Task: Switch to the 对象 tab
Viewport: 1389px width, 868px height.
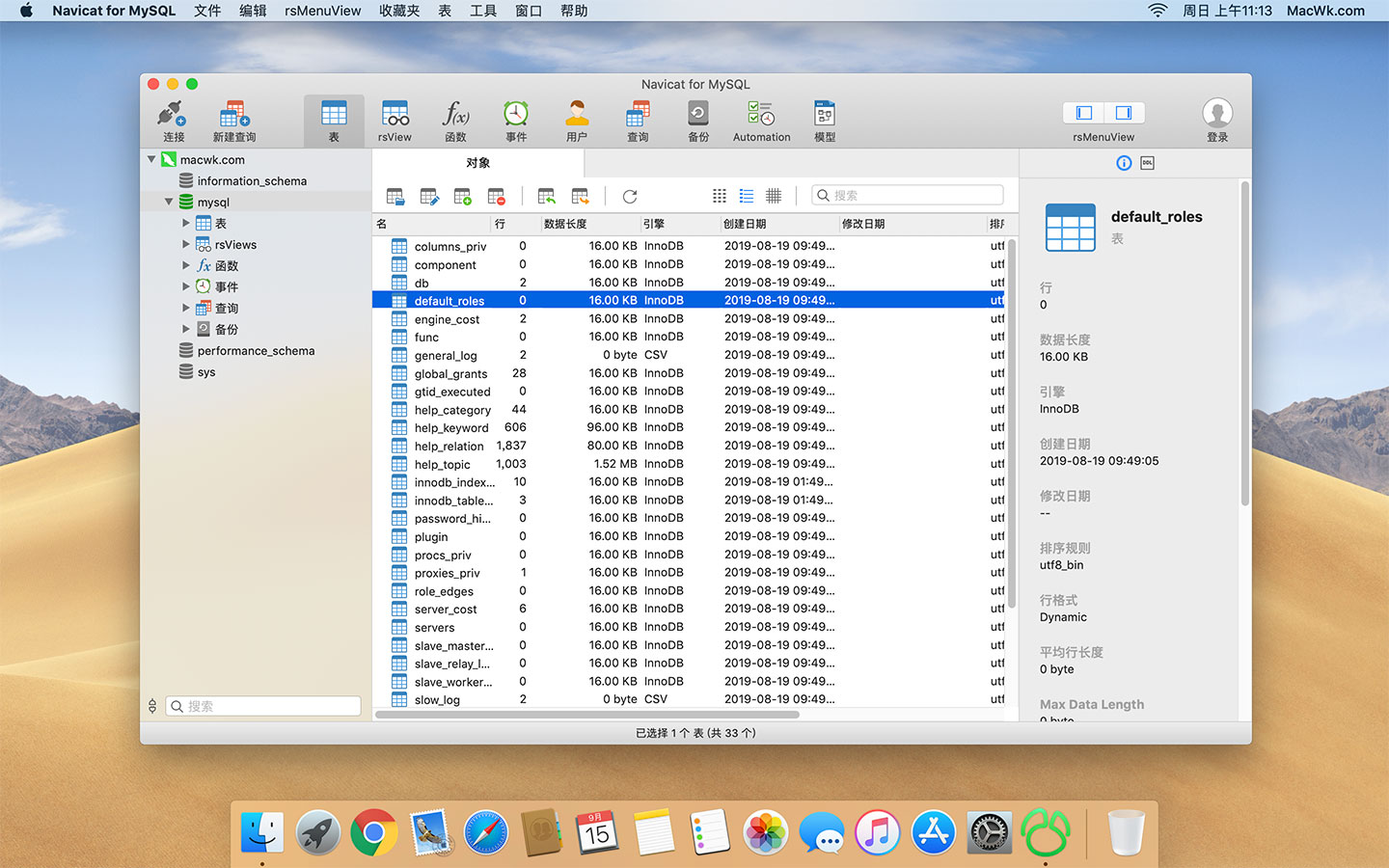Action: tap(477, 162)
